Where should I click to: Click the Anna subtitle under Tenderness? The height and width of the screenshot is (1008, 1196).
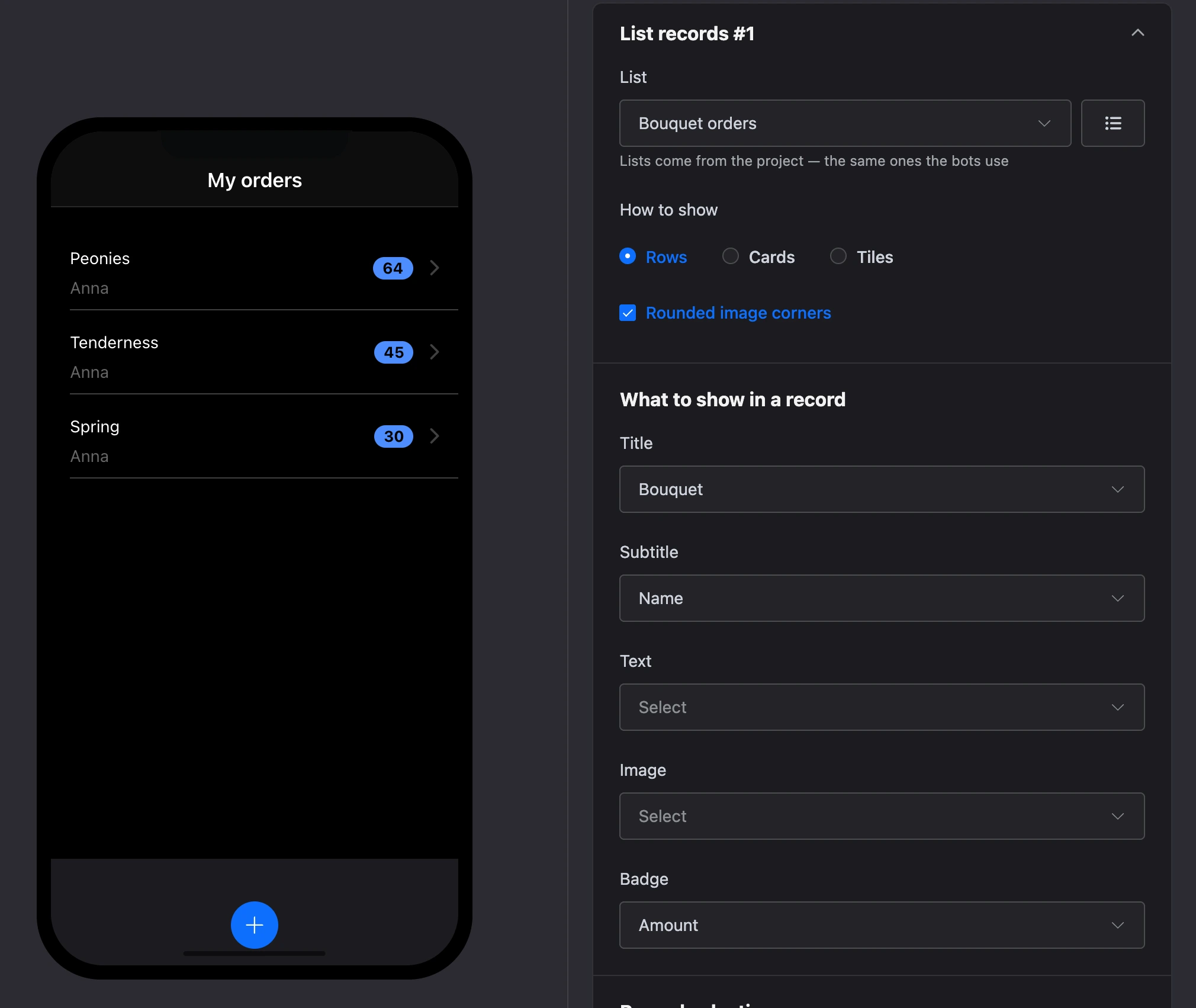pyautogui.click(x=89, y=373)
